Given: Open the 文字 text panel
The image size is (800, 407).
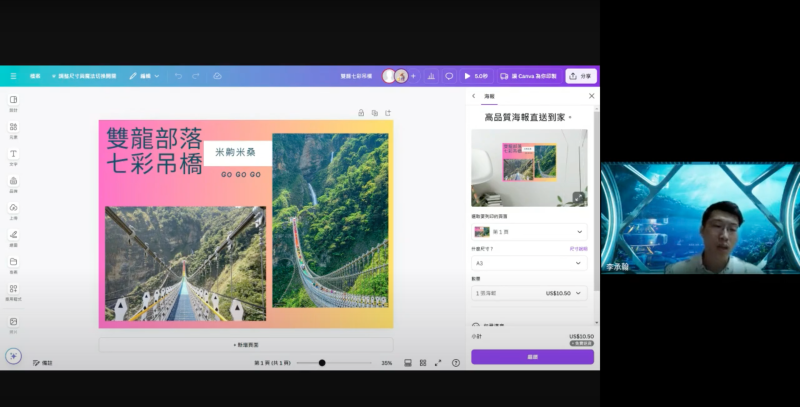Looking at the screenshot, I should point(13,157).
